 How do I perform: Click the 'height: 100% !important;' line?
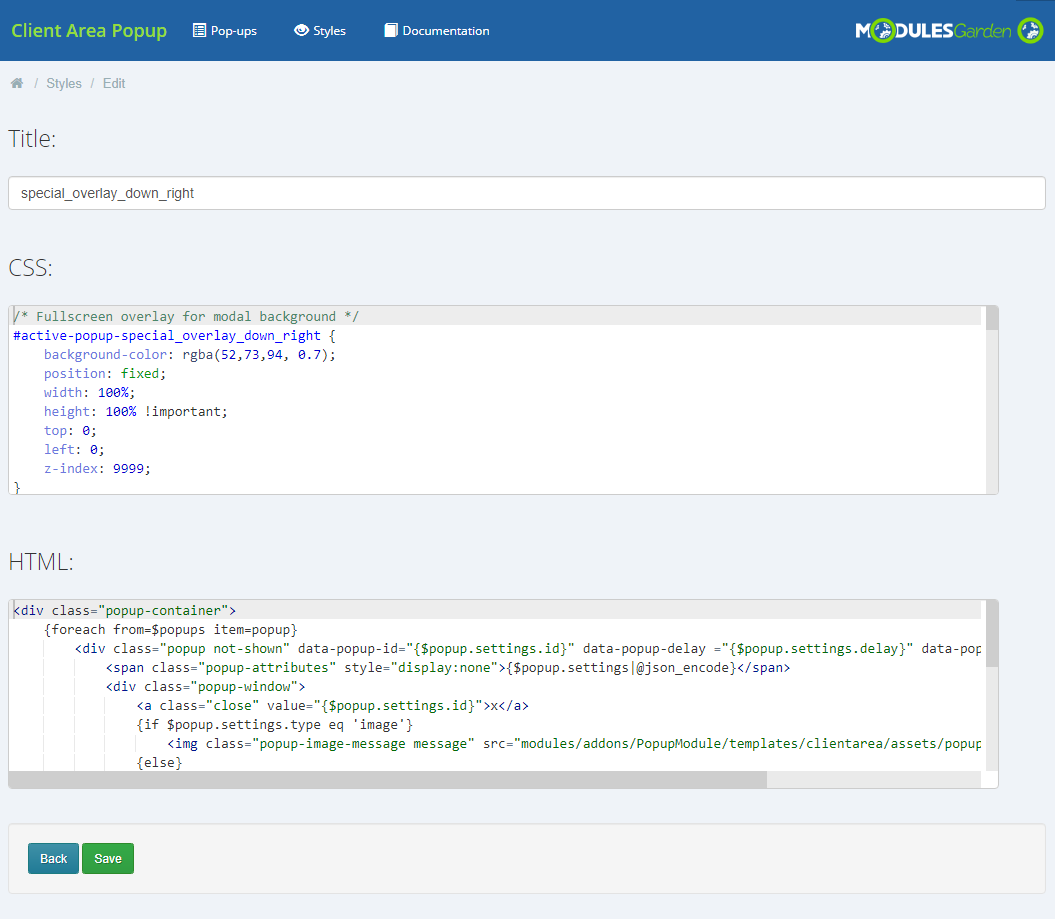click(136, 411)
